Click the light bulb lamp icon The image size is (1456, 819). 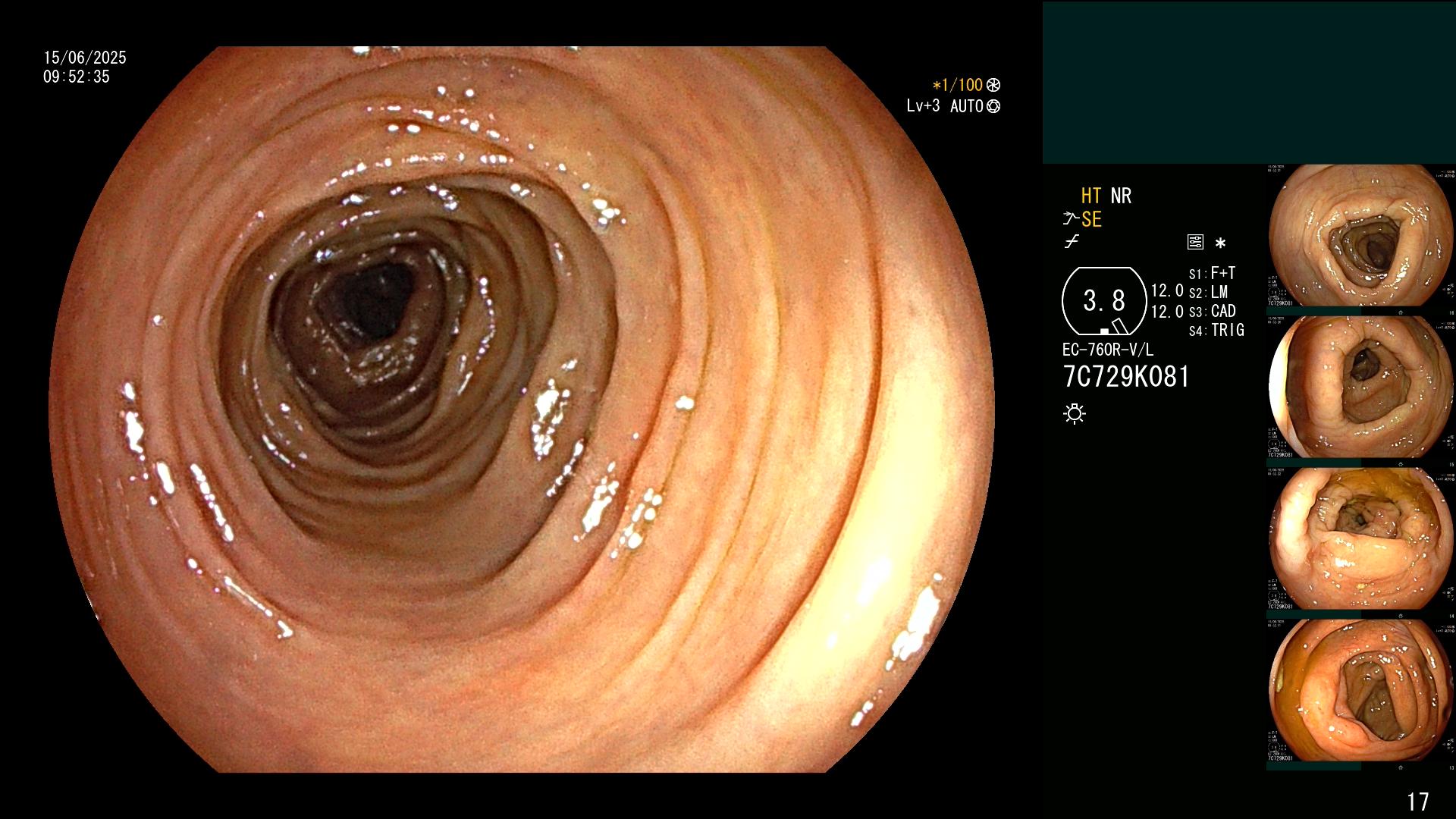1075,413
